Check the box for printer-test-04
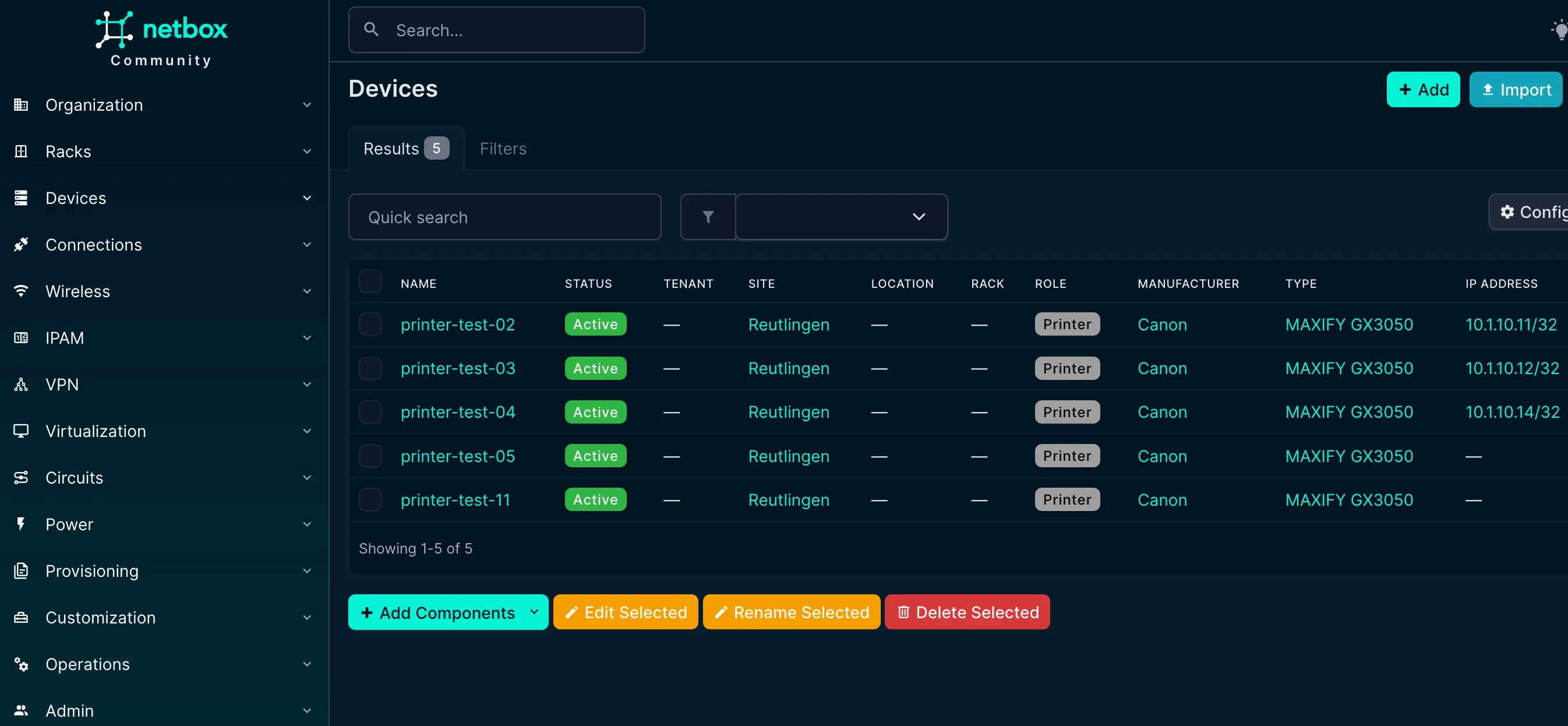Screen dimensions: 1568x726 (370, 412)
